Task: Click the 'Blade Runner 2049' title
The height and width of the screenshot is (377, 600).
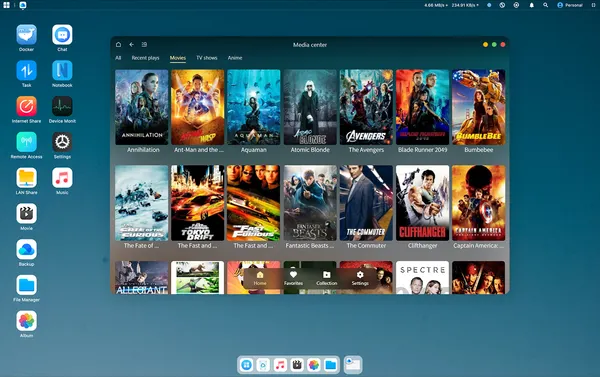Action: (x=422, y=150)
